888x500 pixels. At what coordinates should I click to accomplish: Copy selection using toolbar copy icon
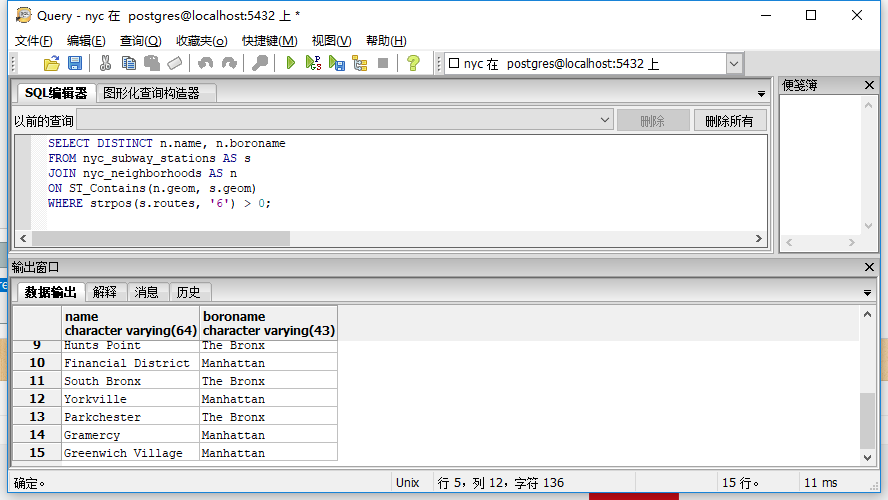tap(129, 63)
